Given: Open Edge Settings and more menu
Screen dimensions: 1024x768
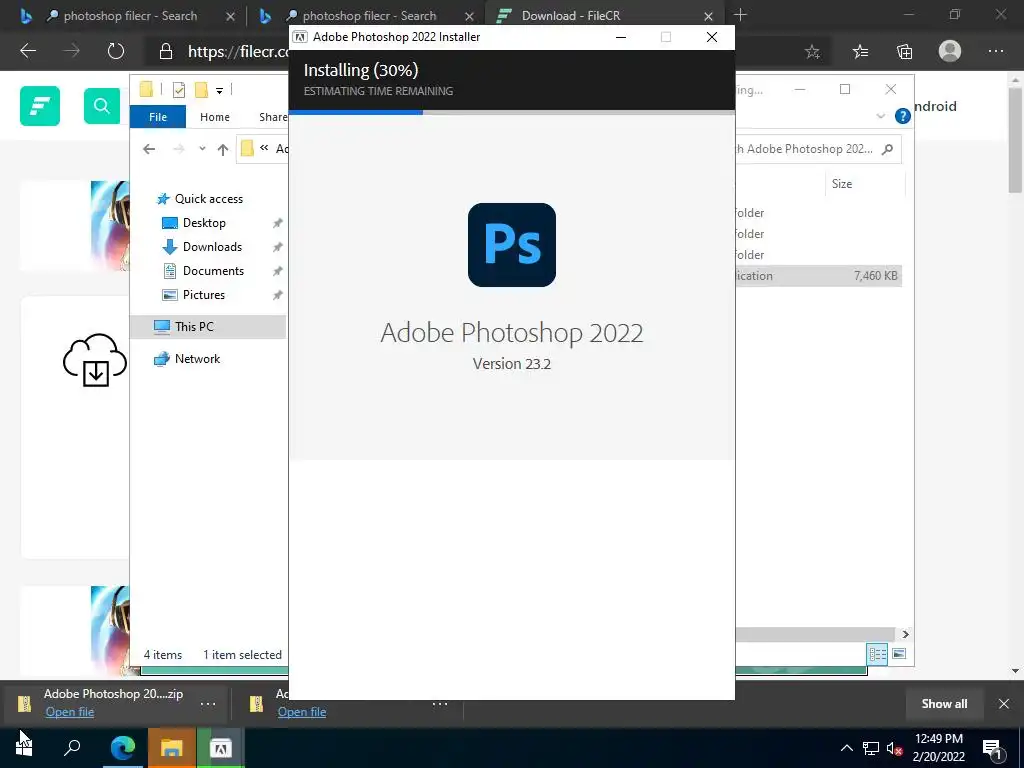Looking at the screenshot, I should click(995, 51).
